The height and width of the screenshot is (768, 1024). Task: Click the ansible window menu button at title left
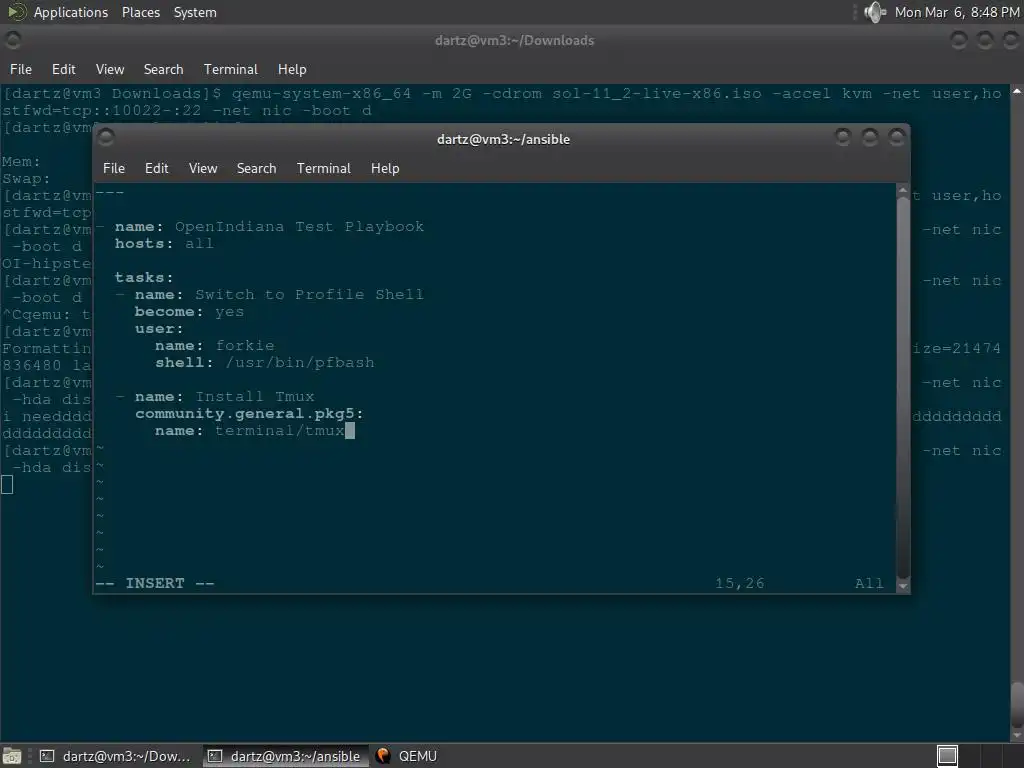(106, 137)
